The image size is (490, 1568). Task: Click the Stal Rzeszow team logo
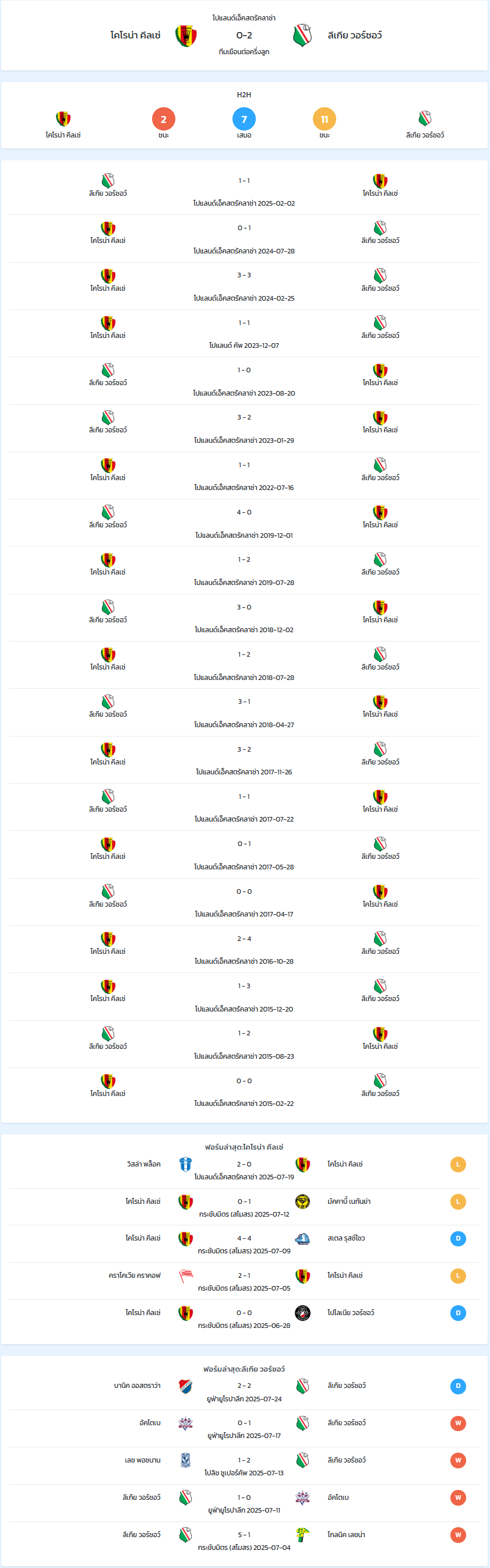(302, 1238)
